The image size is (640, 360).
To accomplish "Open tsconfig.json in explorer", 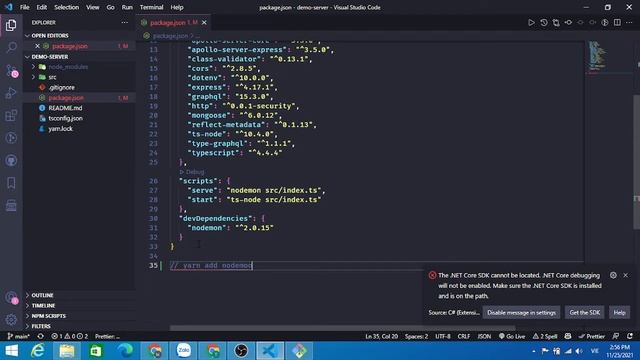I will pyautogui.click(x=65, y=118).
